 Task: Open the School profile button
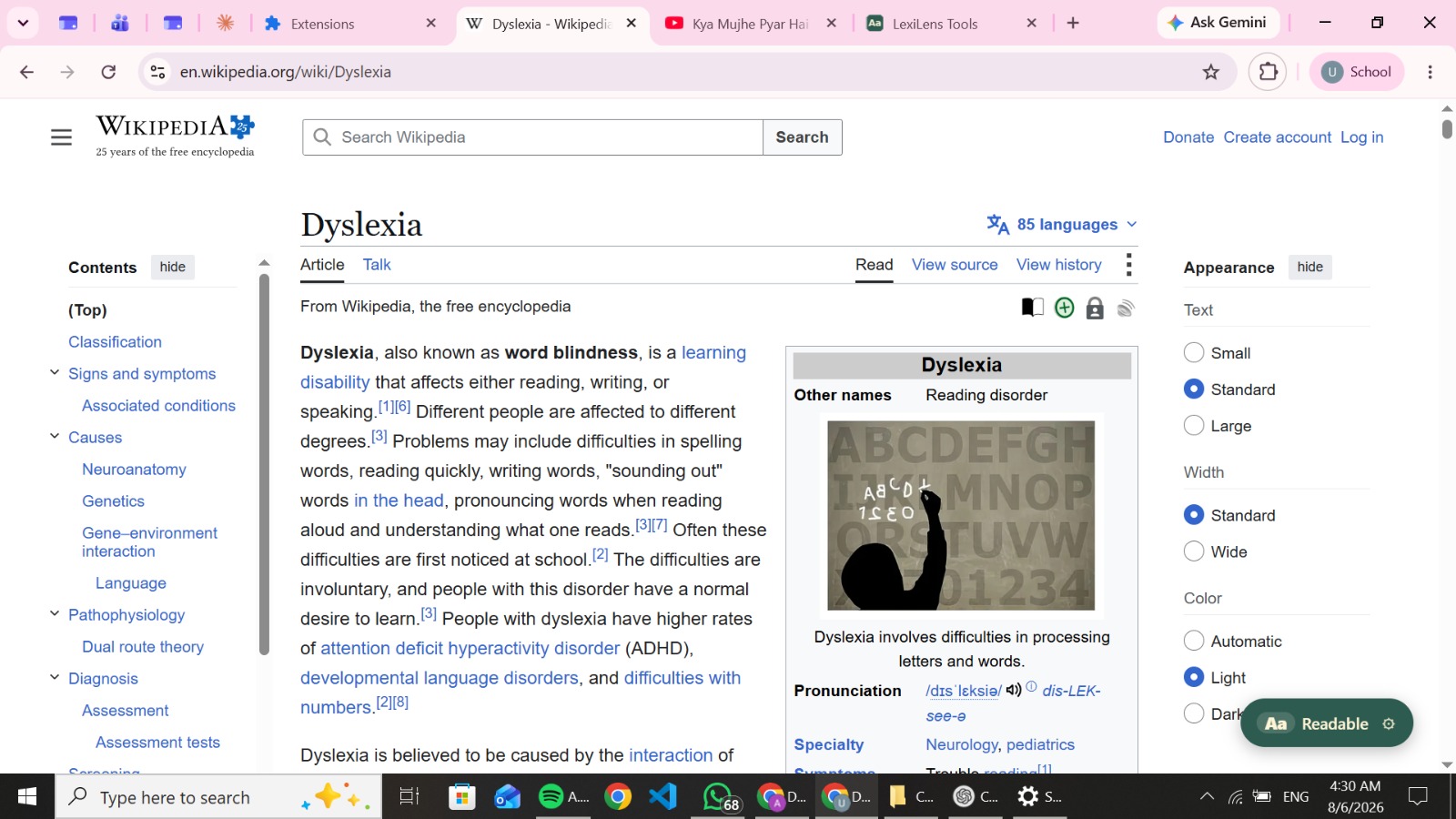pos(1357,72)
